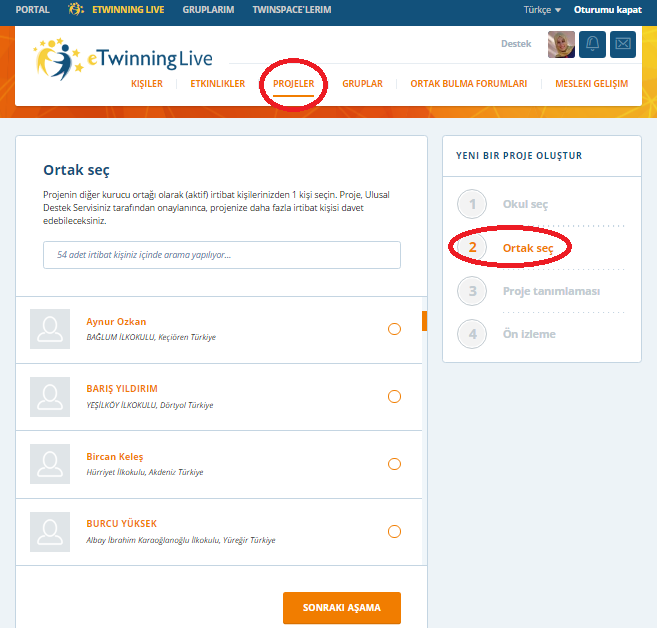Go to step 3 Proje tanımlaması
657x628 pixels.
tap(528, 291)
